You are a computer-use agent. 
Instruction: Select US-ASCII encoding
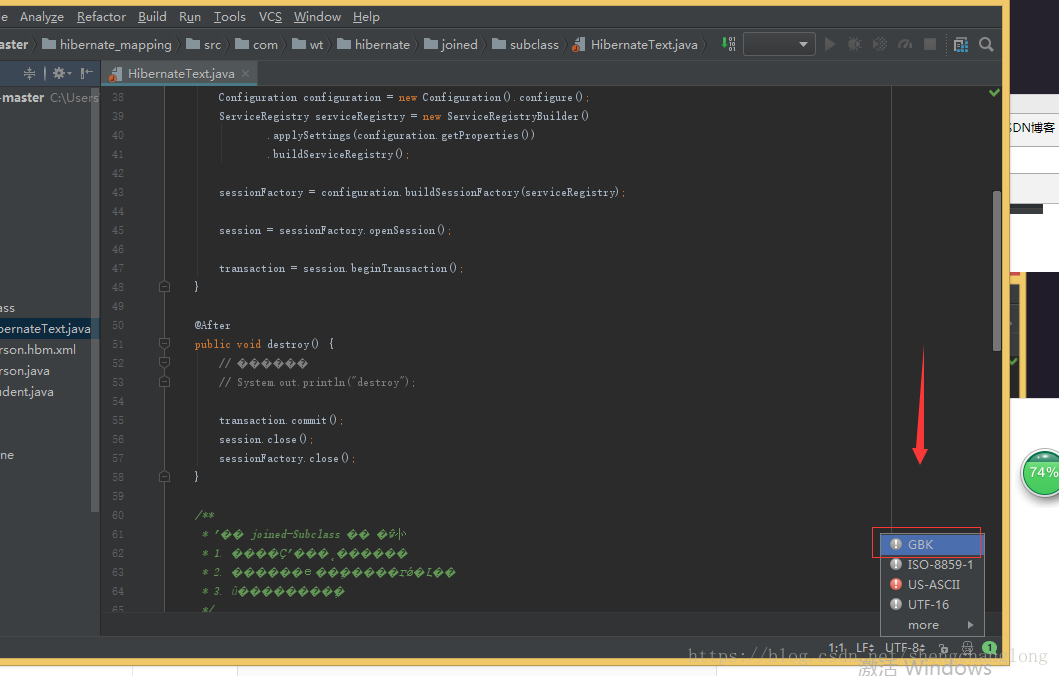click(x=932, y=585)
